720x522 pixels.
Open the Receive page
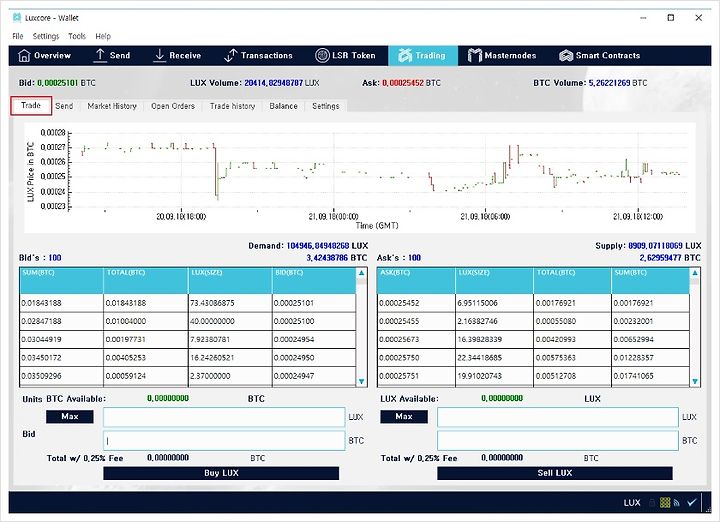pyautogui.click(x=177, y=56)
